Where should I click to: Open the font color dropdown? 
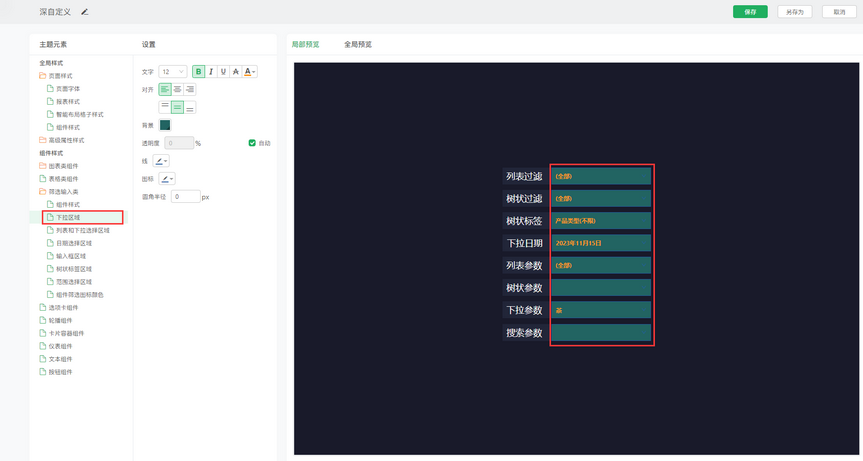[250, 72]
